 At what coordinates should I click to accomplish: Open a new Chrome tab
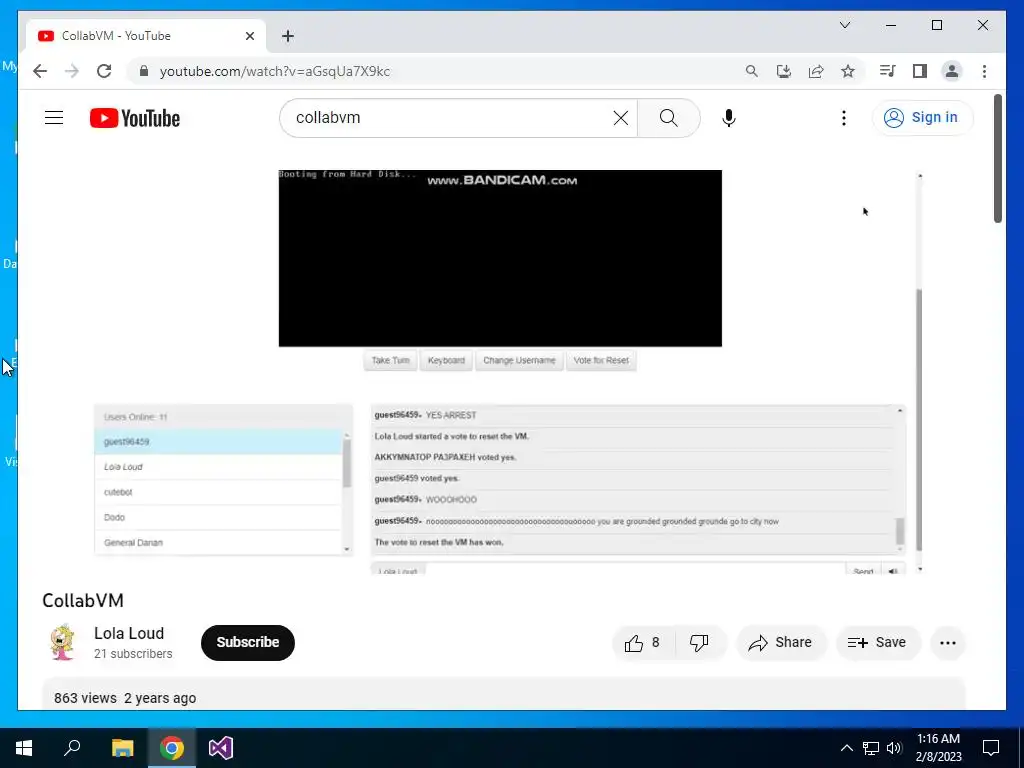click(288, 36)
